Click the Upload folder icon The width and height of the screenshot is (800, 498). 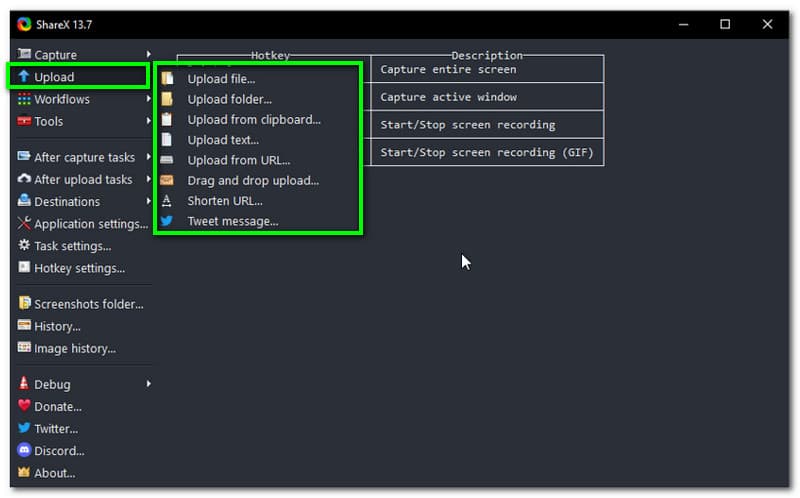click(x=167, y=99)
